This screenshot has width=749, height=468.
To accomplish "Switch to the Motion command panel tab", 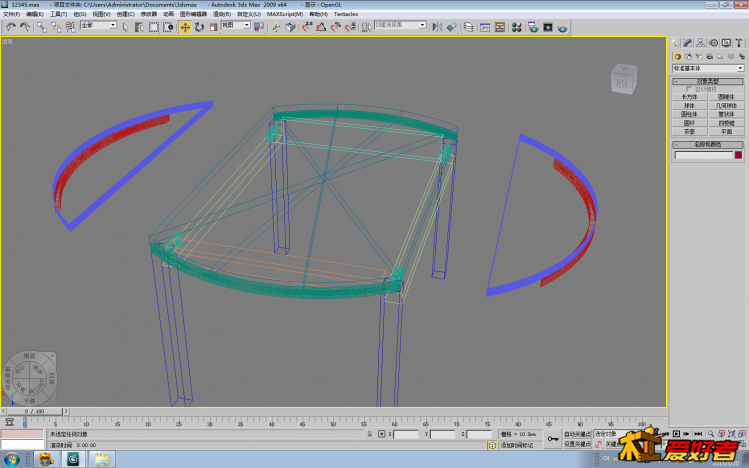I will [714, 43].
